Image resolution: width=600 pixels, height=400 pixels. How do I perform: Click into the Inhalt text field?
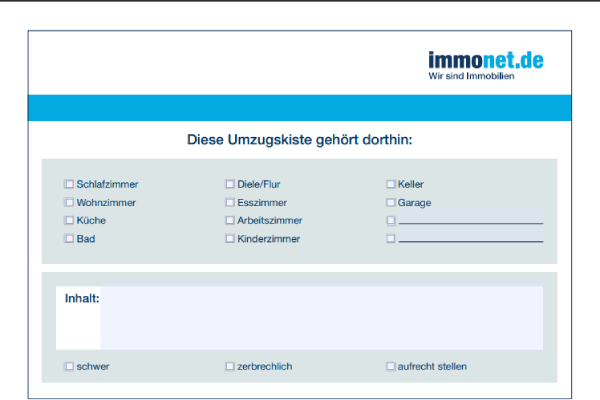tap(320, 317)
